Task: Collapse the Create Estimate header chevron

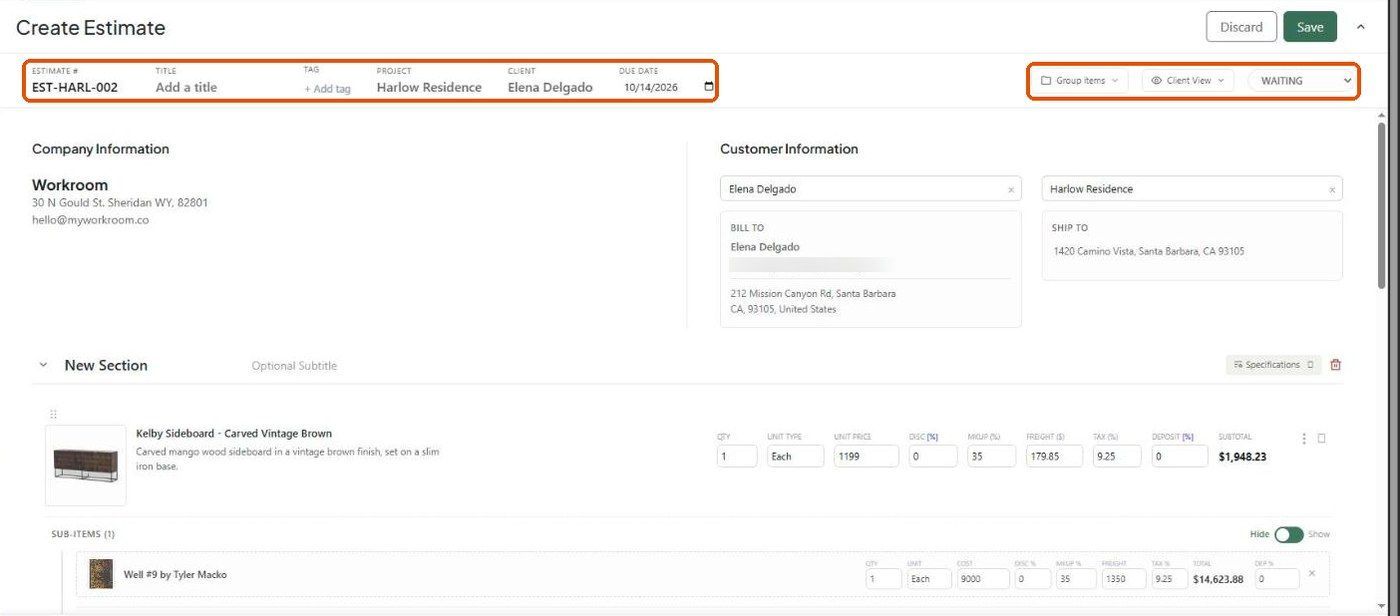Action: point(1360,27)
